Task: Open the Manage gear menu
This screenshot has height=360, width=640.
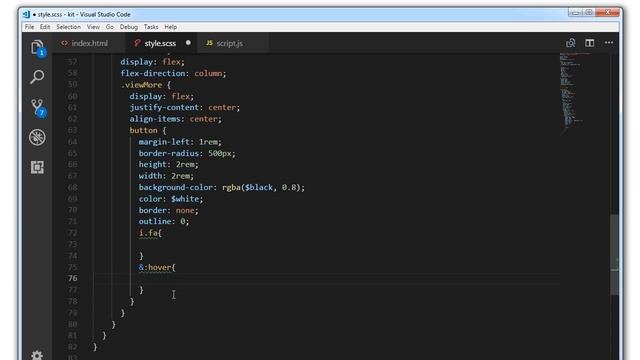Action: click(x=37, y=355)
